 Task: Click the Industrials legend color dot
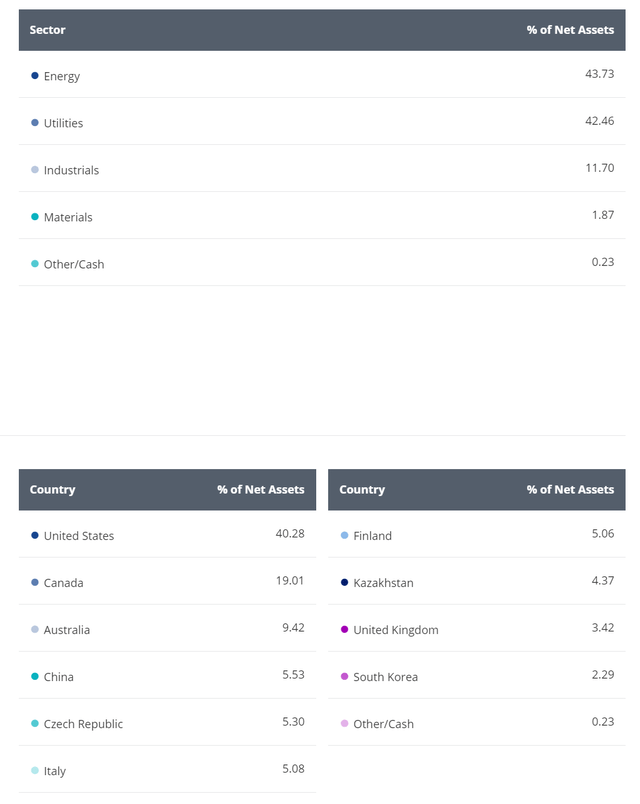coord(35,170)
